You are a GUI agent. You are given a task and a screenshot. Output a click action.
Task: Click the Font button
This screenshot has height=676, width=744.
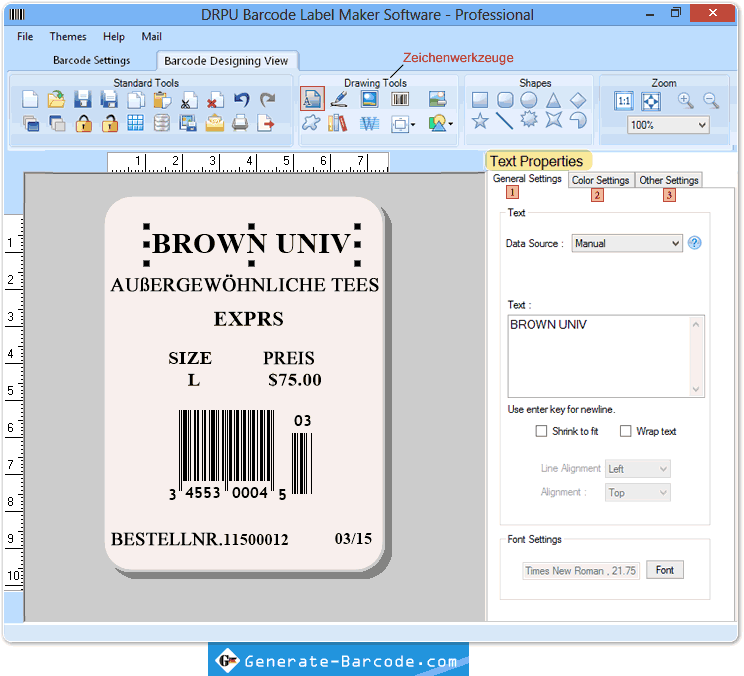tap(664, 570)
